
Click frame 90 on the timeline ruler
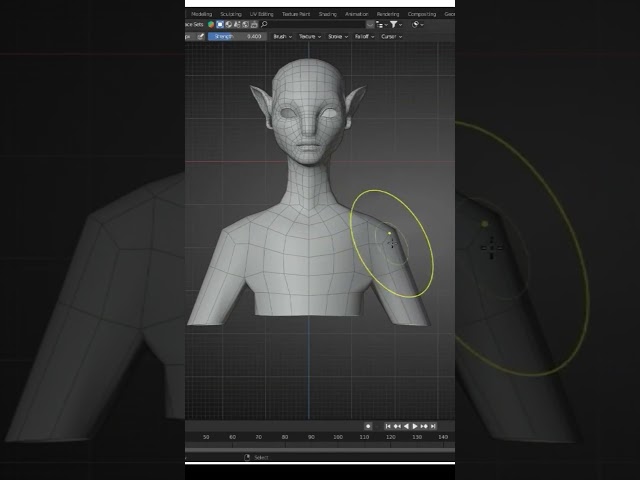(x=311, y=437)
